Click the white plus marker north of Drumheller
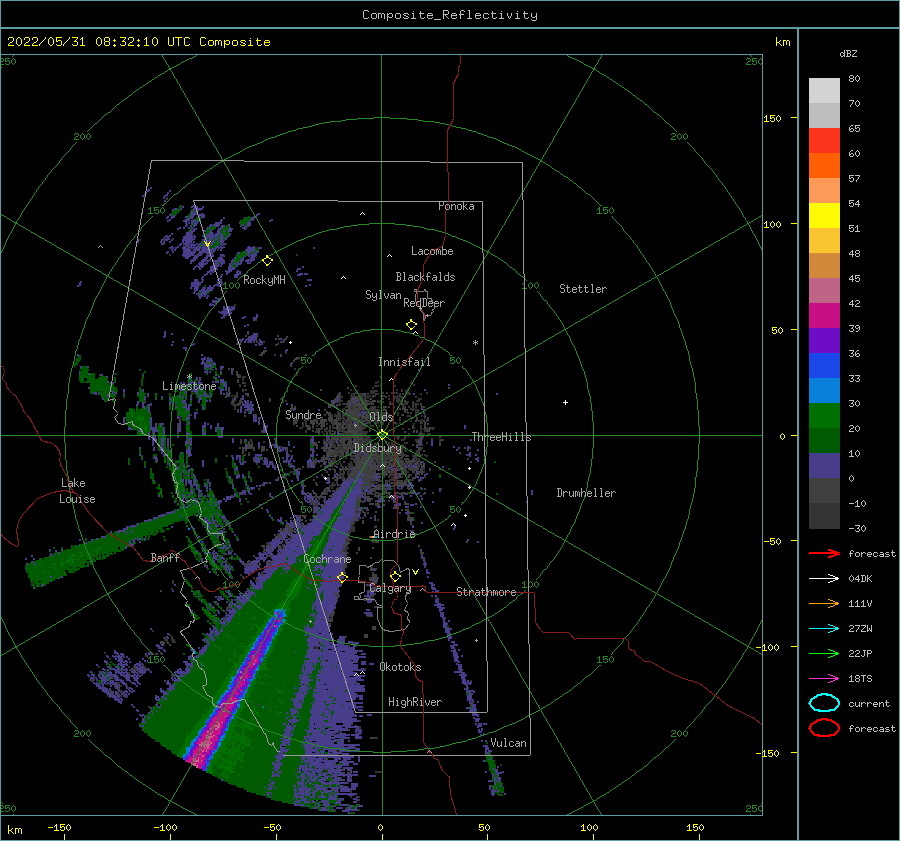The image size is (900, 841). 565,402
